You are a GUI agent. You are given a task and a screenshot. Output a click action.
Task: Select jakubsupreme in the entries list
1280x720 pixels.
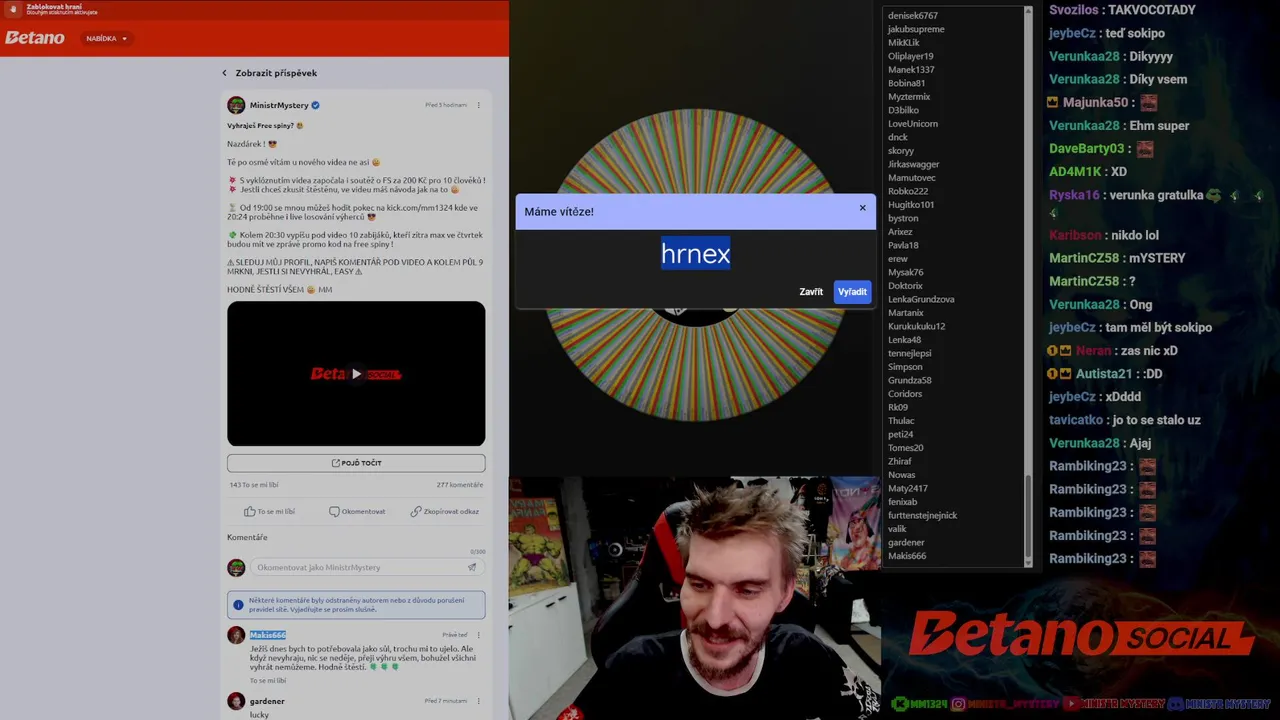916,29
